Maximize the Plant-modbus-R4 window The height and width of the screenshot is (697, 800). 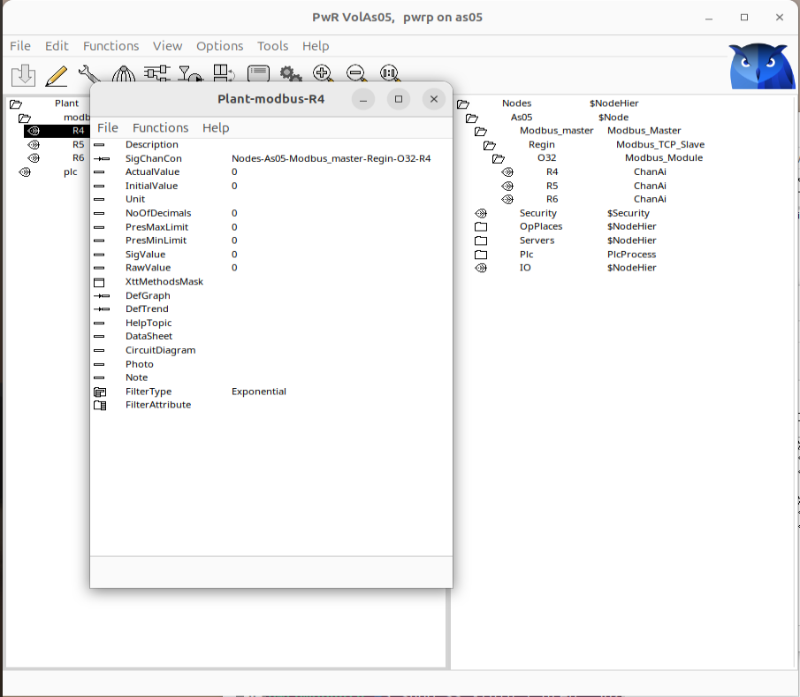[x=398, y=99]
